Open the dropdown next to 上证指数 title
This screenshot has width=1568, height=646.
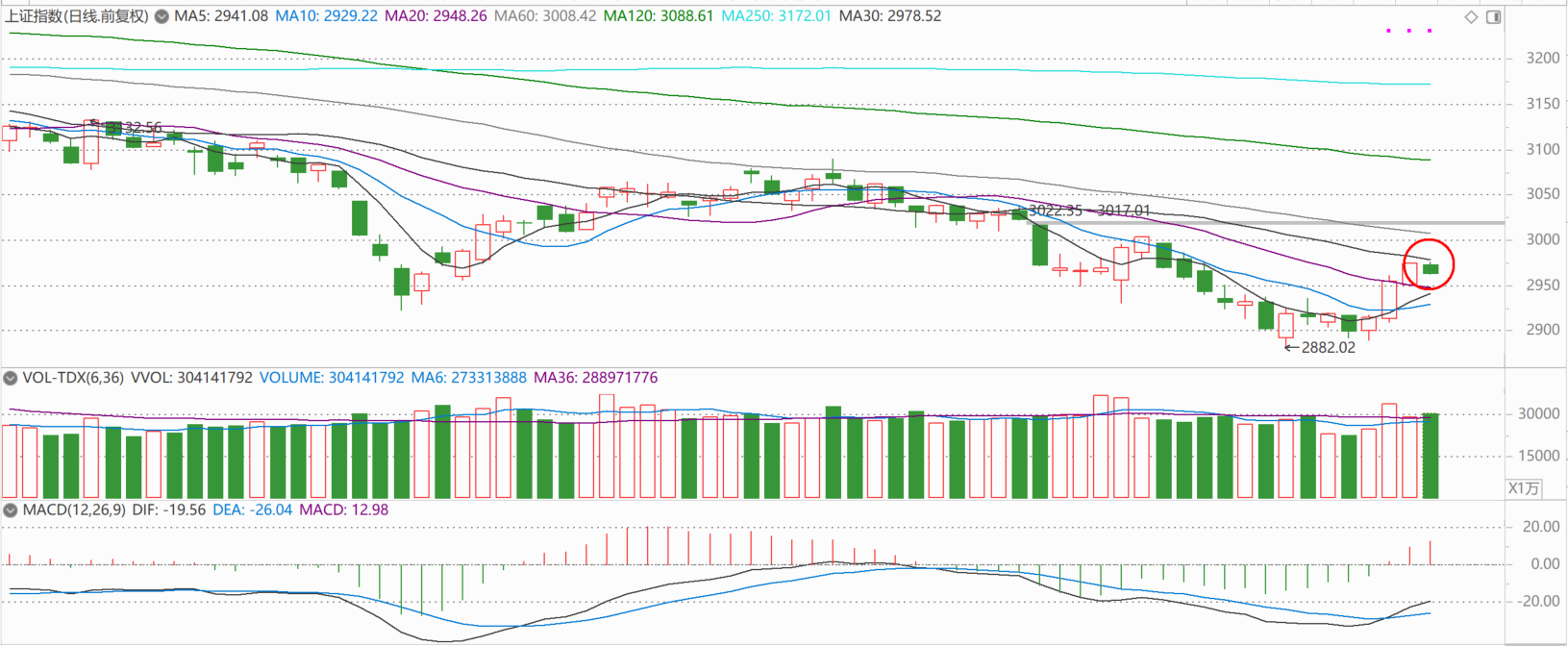pos(162,16)
